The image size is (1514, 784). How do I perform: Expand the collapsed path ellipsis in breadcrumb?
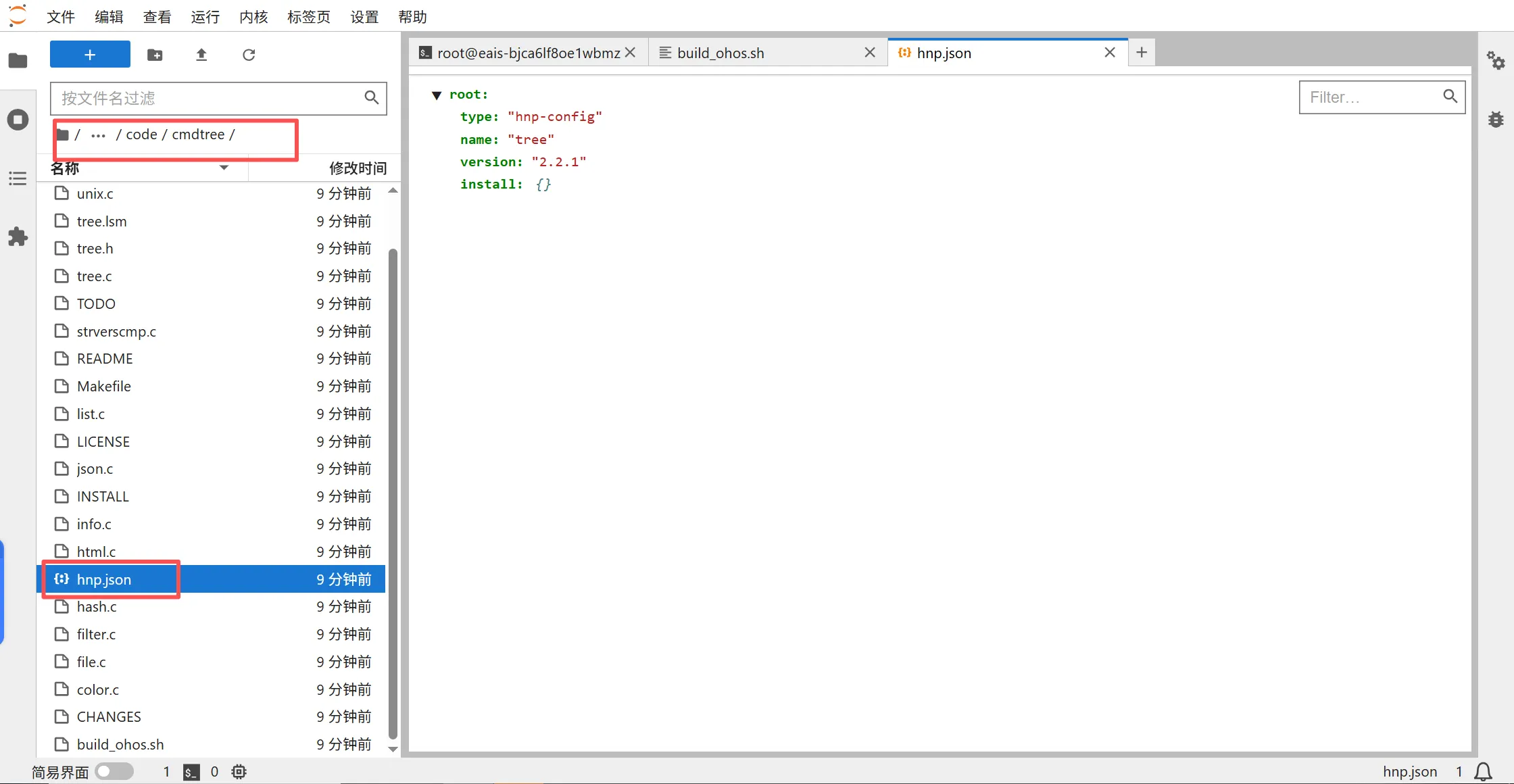pos(98,135)
